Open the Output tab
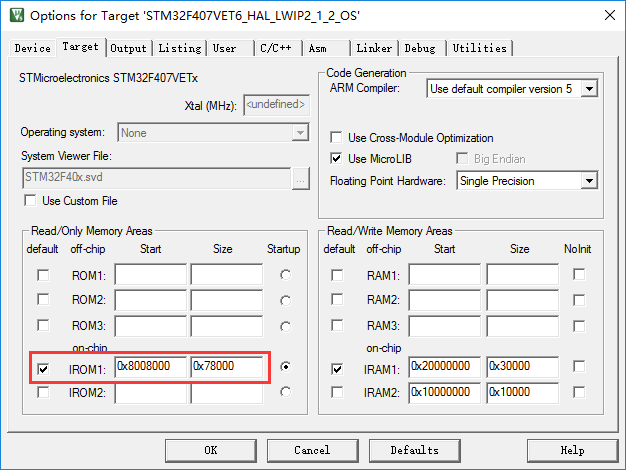This screenshot has width=626, height=470. pos(129,48)
